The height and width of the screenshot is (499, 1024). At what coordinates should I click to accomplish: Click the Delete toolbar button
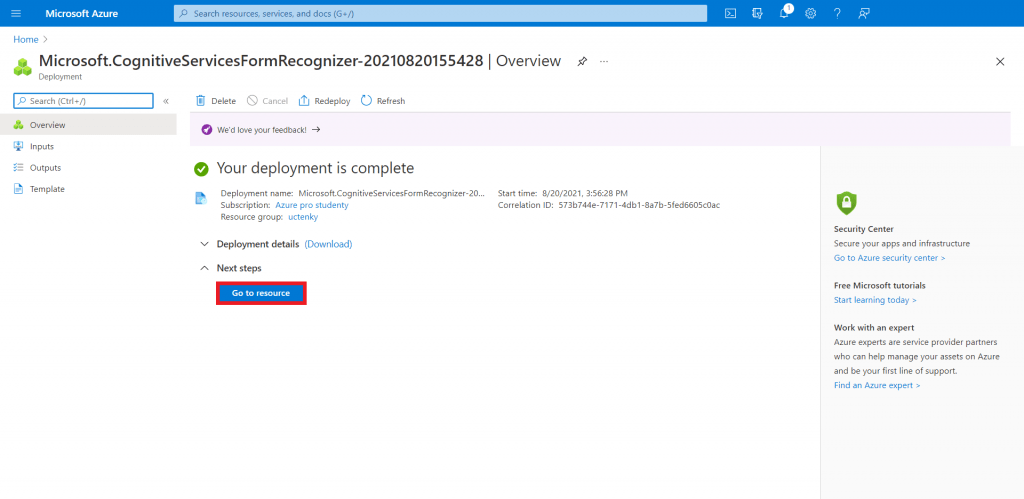pyautogui.click(x=216, y=101)
